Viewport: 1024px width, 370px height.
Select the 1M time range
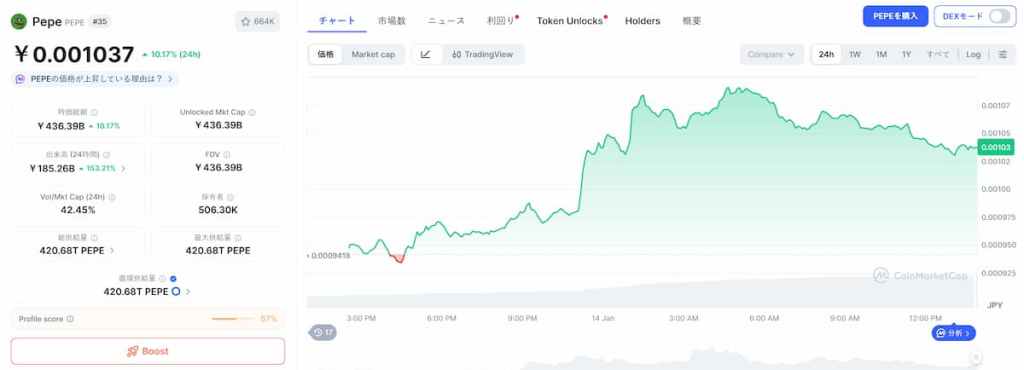pyautogui.click(x=881, y=55)
